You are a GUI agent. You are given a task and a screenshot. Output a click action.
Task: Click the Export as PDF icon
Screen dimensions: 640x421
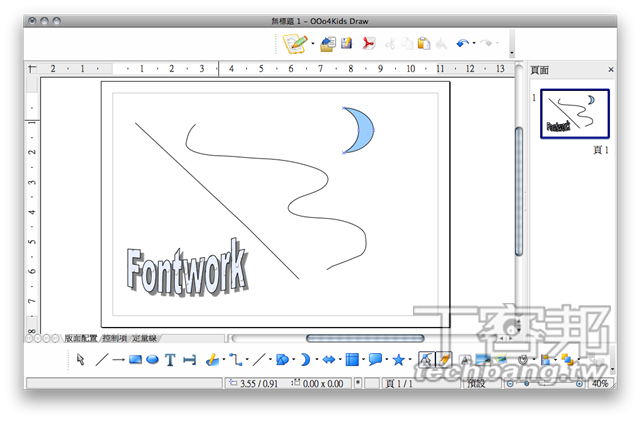pyautogui.click(x=369, y=43)
